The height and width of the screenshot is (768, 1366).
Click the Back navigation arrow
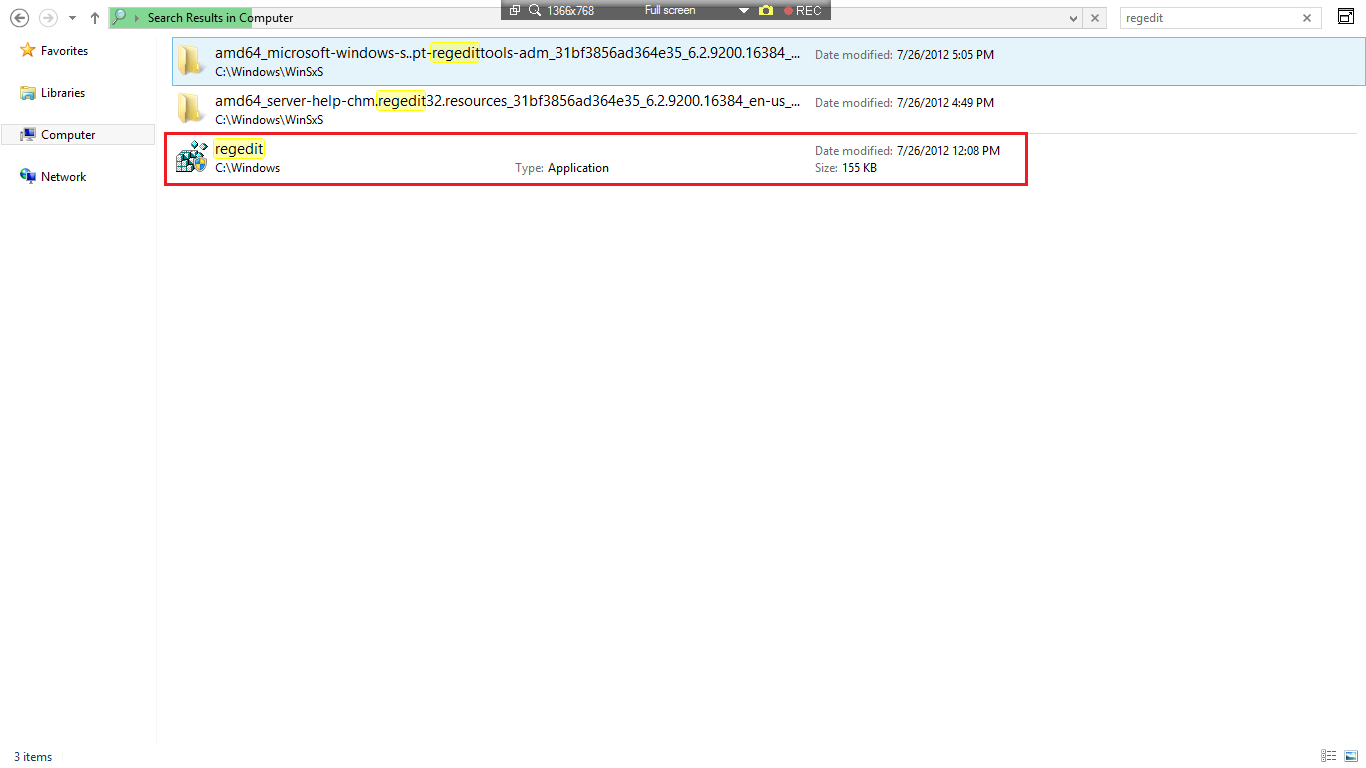(18, 18)
